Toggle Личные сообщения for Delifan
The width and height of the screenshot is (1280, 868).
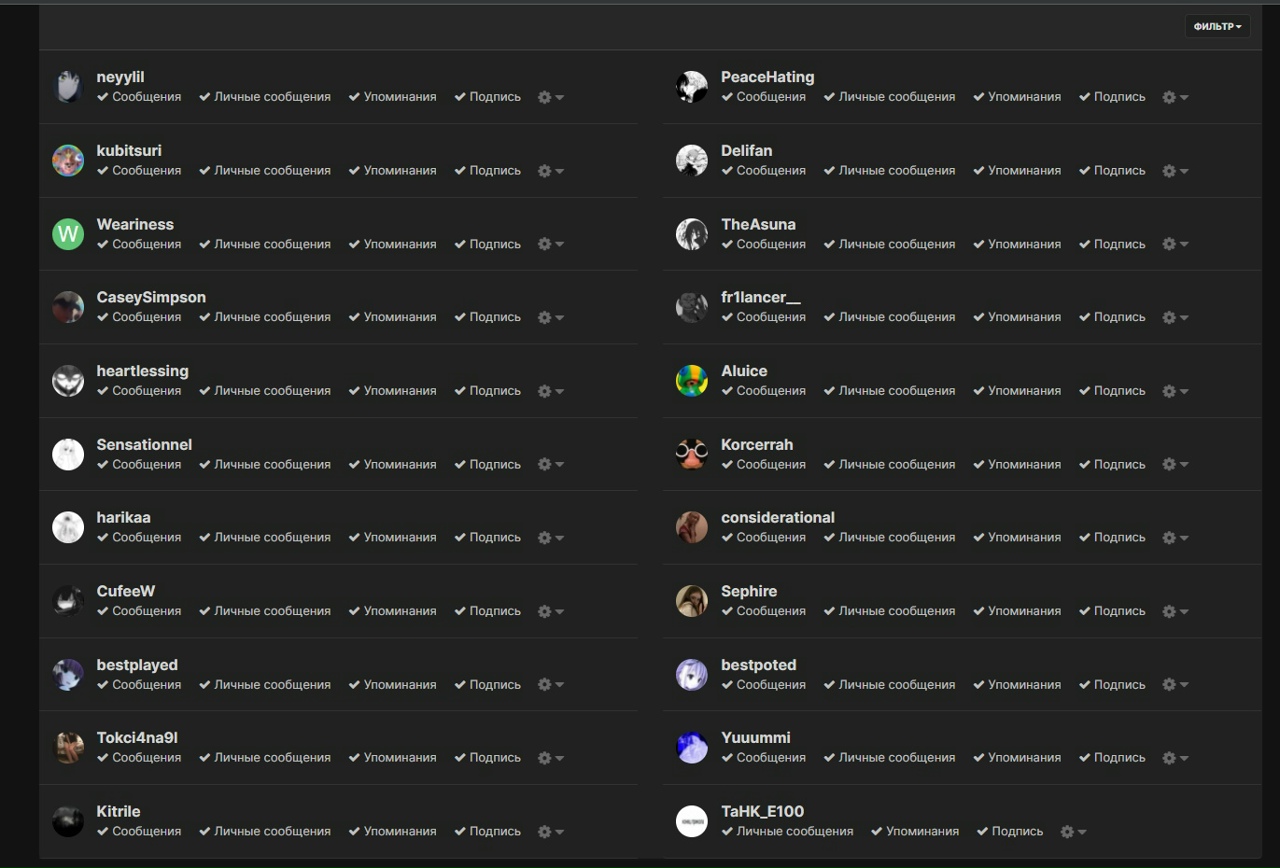tap(889, 171)
